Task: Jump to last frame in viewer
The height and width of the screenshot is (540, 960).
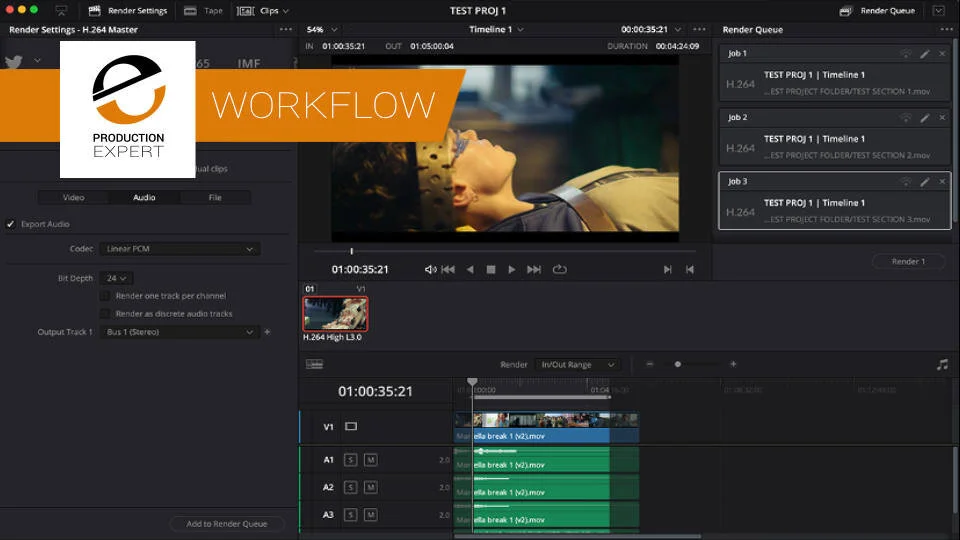Action: [x=534, y=269]
